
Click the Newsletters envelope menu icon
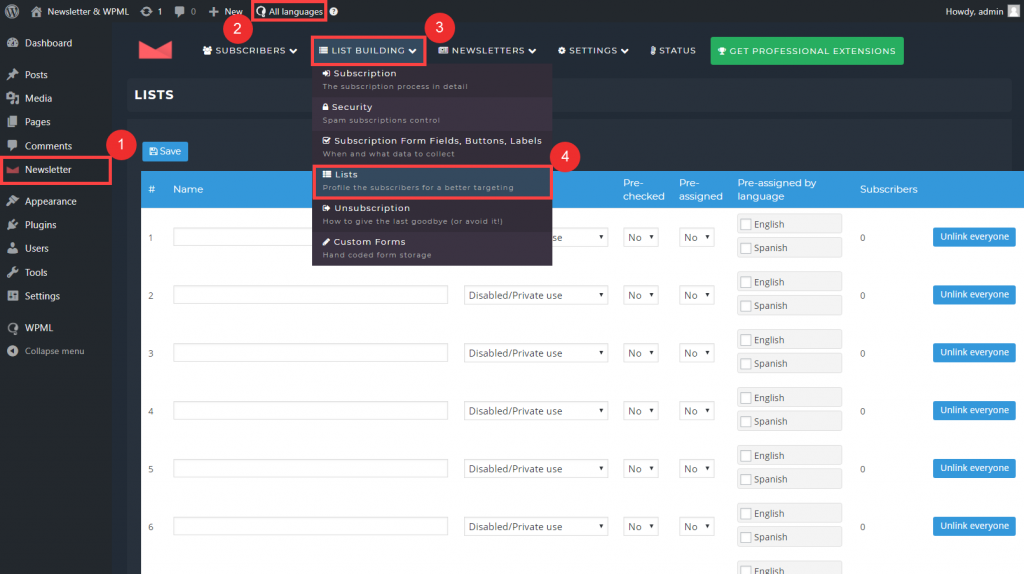click(x=443, y=50)
